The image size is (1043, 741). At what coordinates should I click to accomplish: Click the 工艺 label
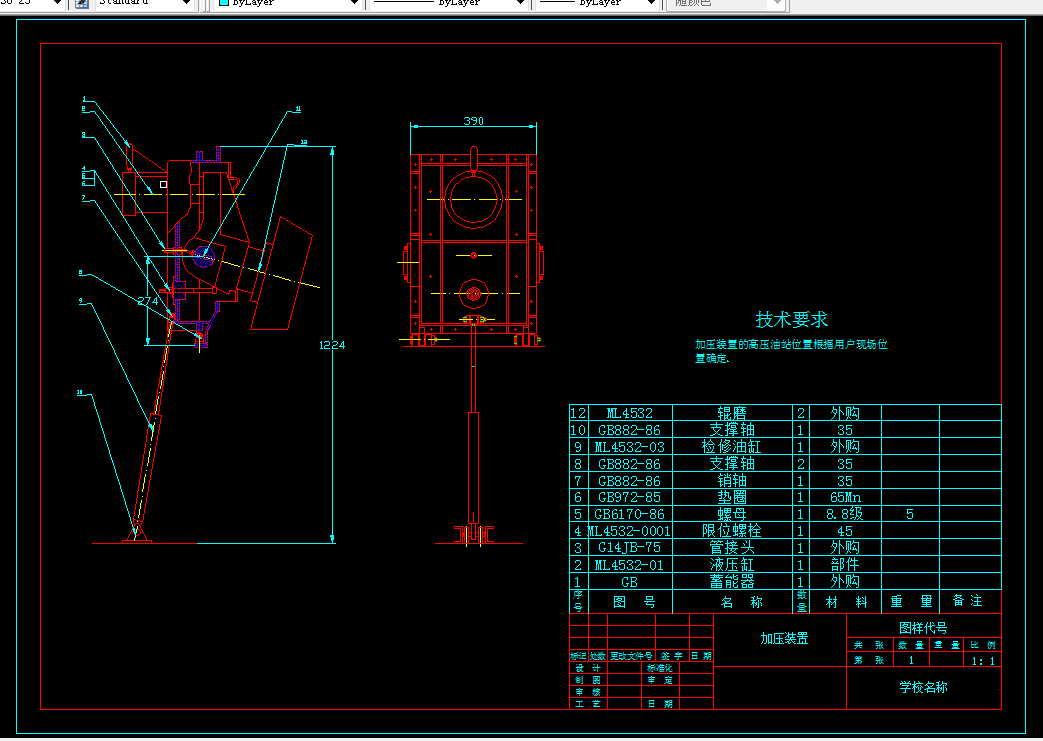click(x=588, y=704)
